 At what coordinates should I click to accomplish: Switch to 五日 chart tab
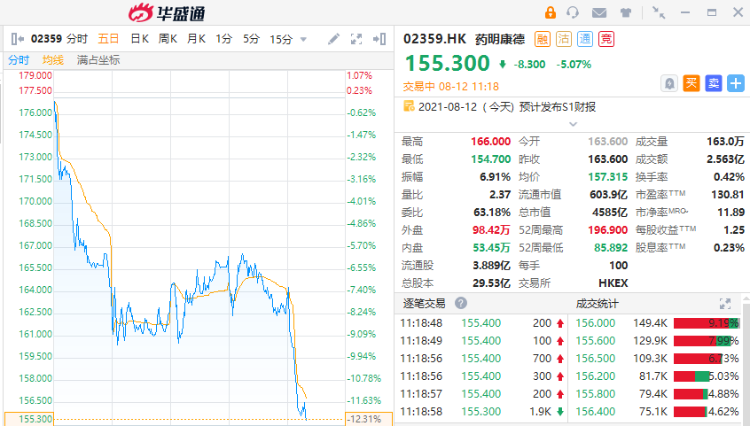point(108,39)
